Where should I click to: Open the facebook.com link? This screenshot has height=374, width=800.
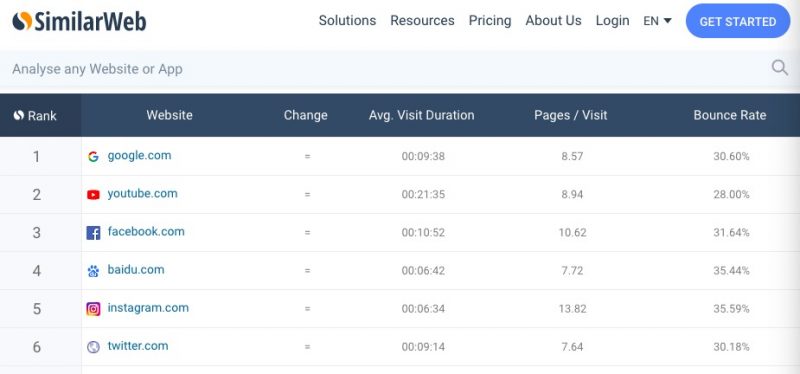(x=146, y=232)
